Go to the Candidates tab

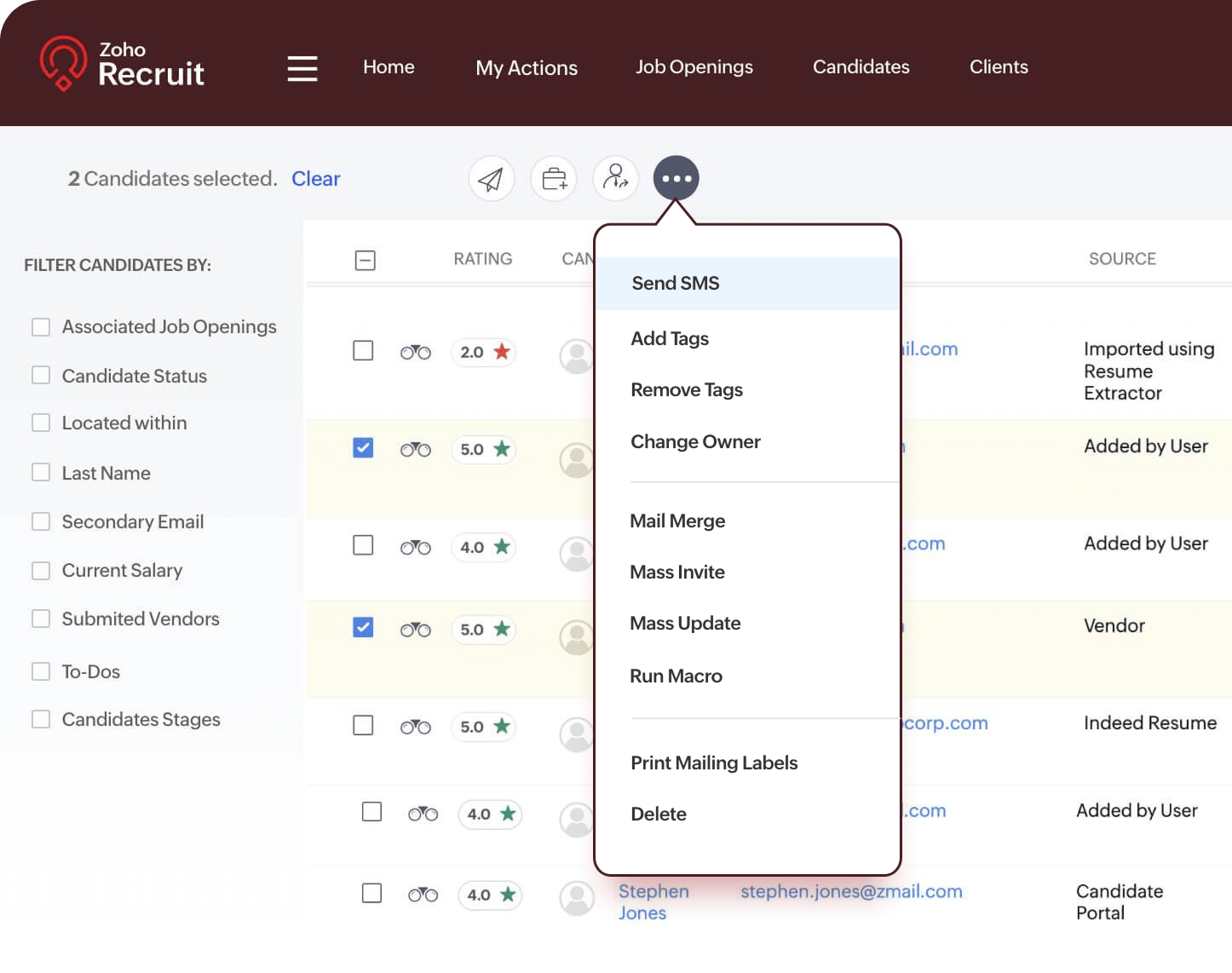pos(861,66)
